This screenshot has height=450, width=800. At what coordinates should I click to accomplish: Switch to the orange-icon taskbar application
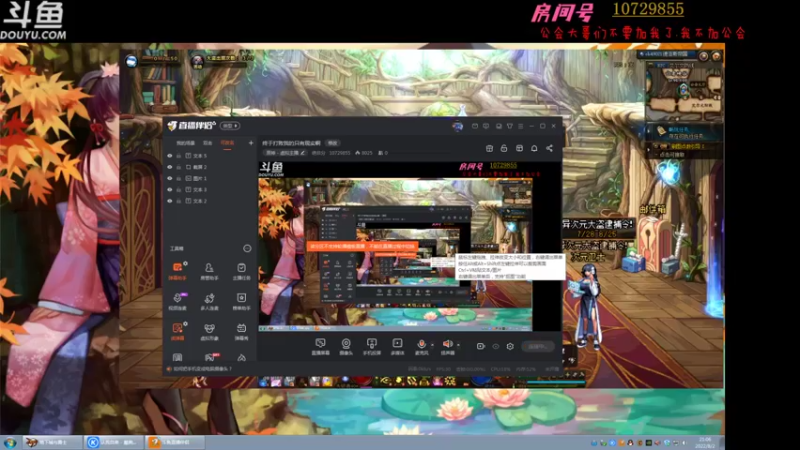174,442
